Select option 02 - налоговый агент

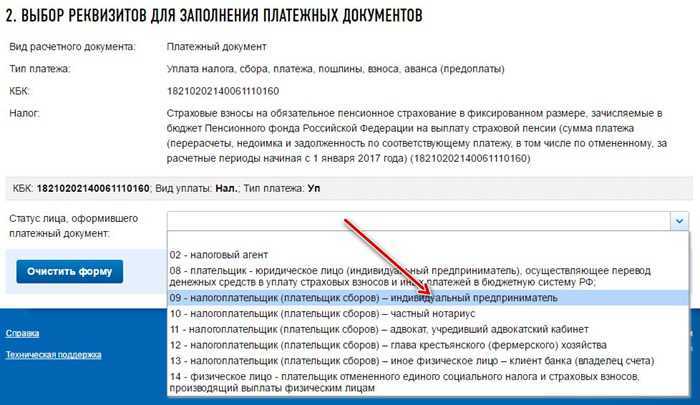point(428,255)
